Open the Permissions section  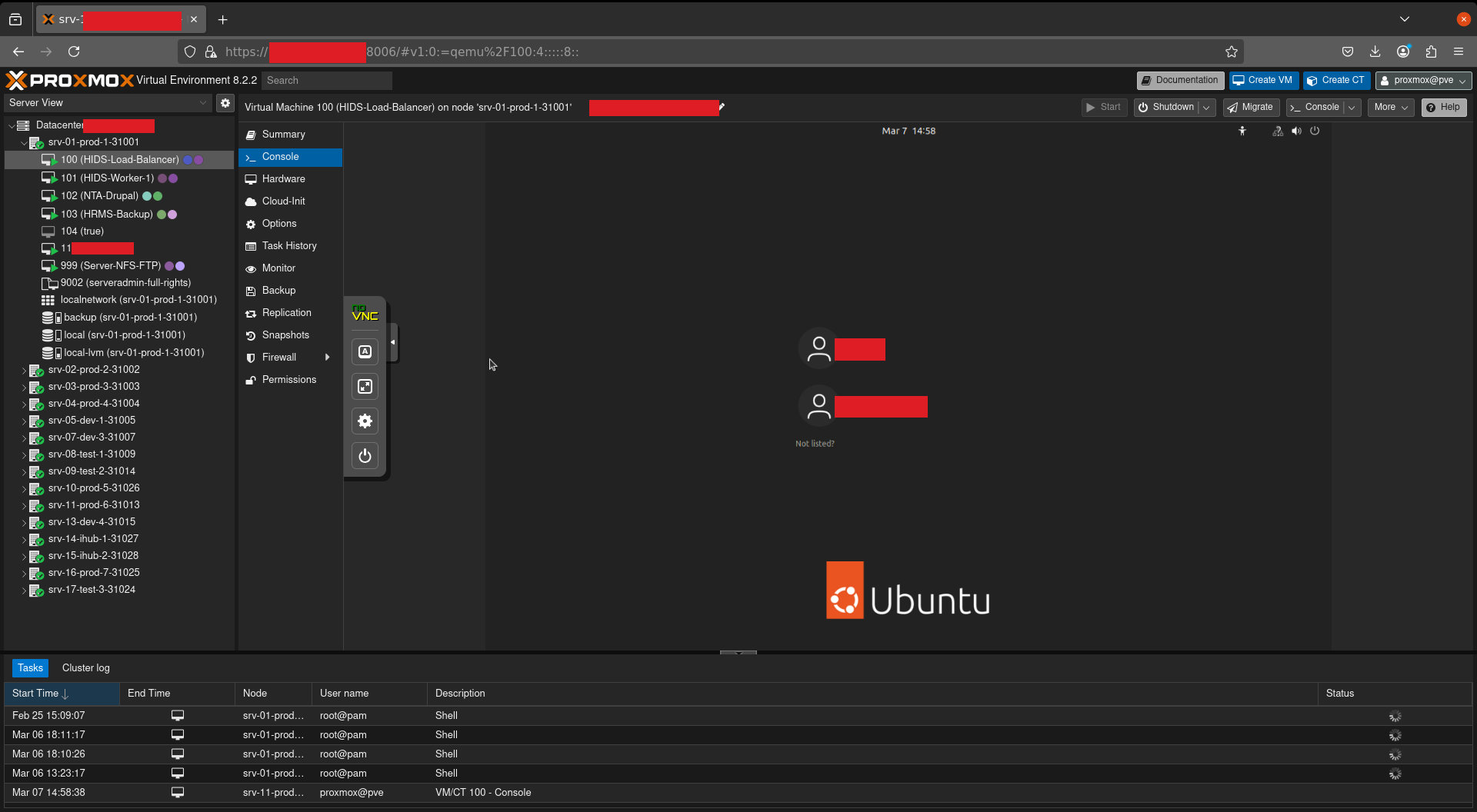pyautogui.click(x=290, y=380)
